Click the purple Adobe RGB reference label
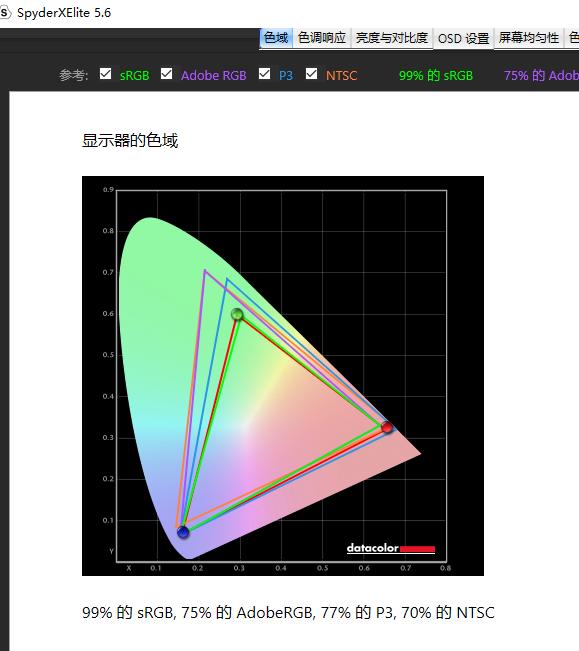 click(214, 76)
